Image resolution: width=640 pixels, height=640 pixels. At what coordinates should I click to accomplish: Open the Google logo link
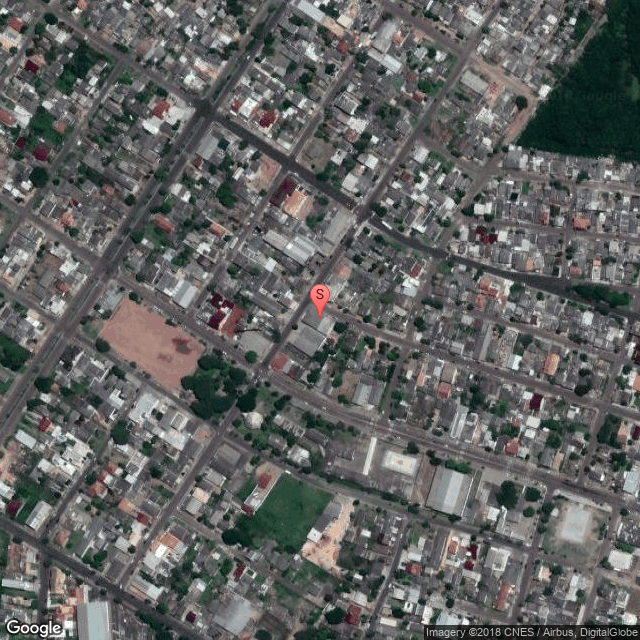[x=35, y=629]
